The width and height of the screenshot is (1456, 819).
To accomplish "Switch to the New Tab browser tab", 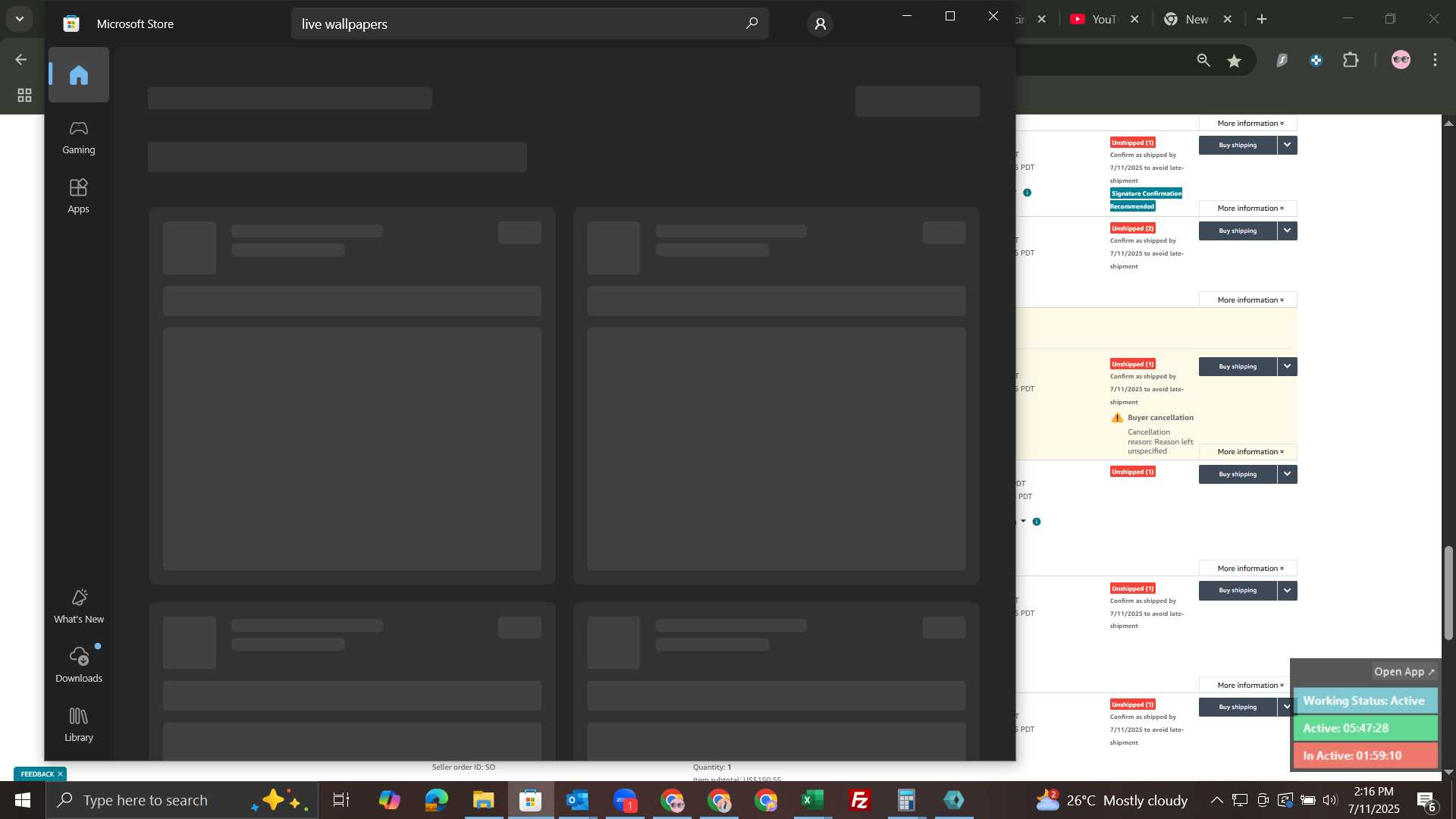I will [x=1188, y=19].
